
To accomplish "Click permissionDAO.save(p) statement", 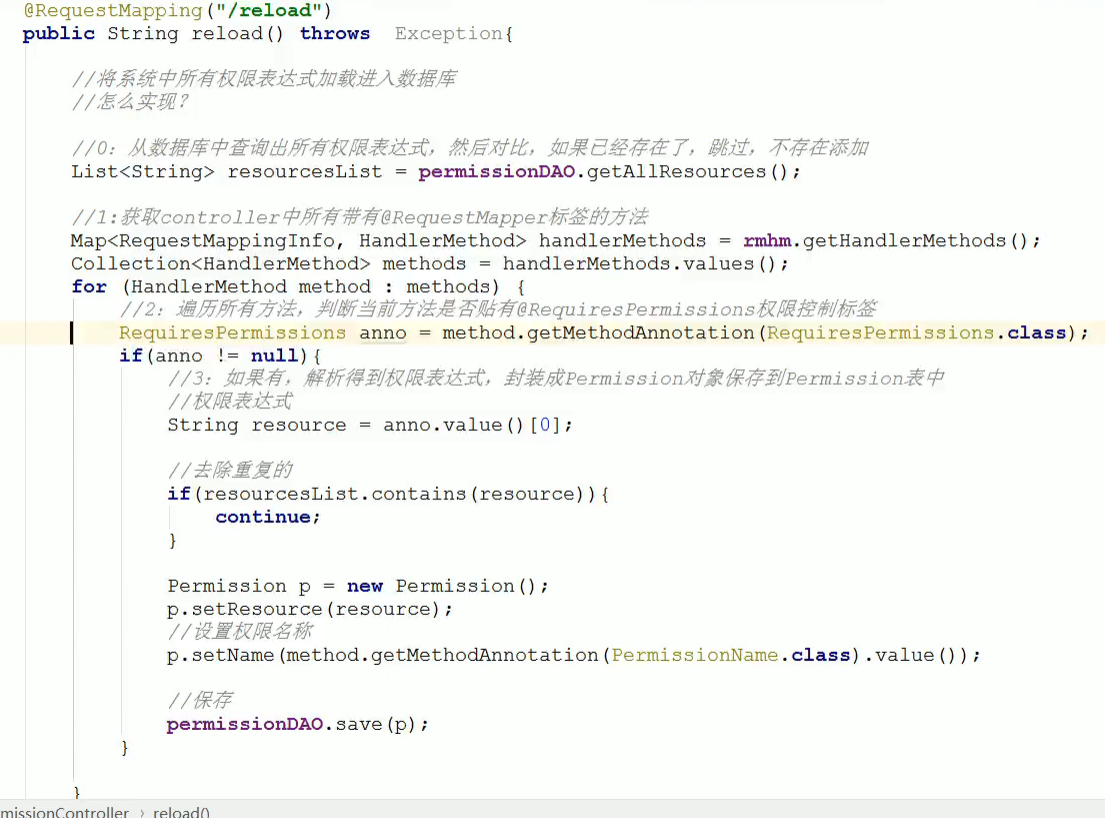I will click(297, 724).
